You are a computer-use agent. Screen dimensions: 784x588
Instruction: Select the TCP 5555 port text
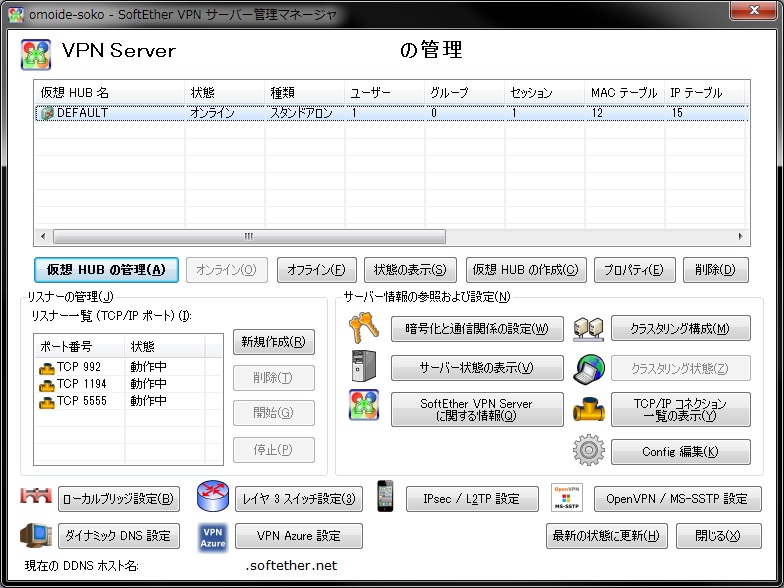pos(82,401)
